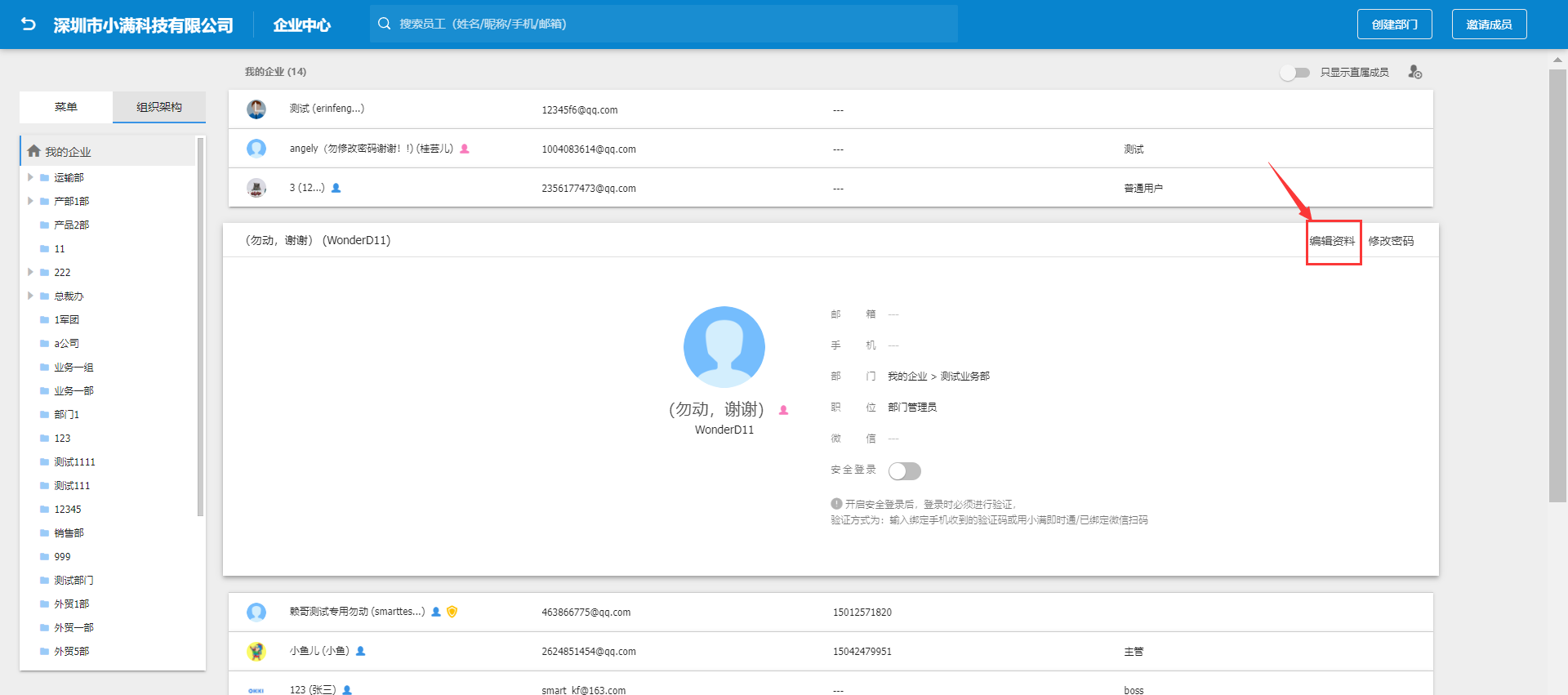
Task: Click the folder icon of 产品2部
Action: pyautogui.click(x=45, y=225)
